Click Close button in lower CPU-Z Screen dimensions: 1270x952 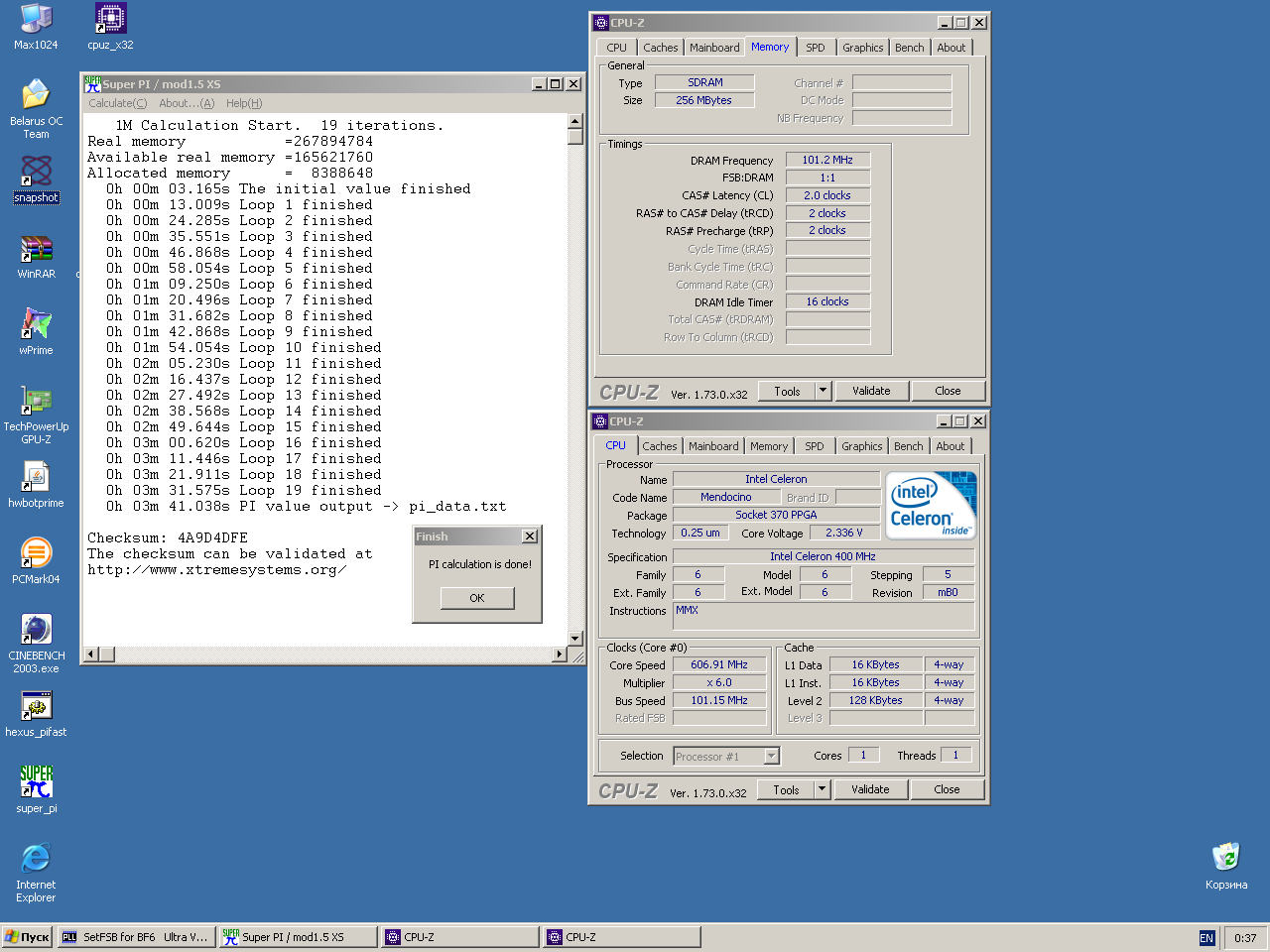click(947, 790)
